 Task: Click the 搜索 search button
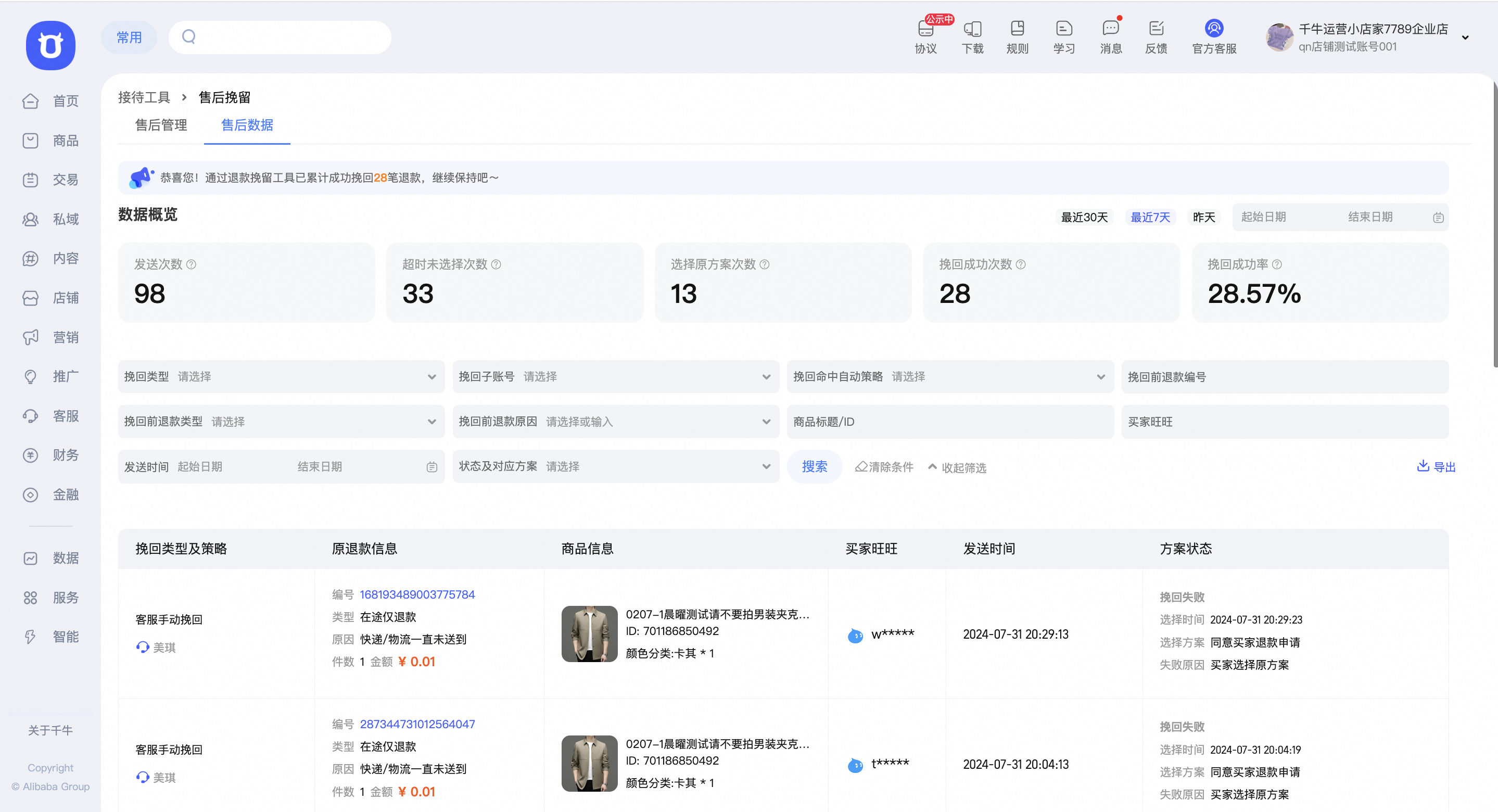click(x=814, y=466)
